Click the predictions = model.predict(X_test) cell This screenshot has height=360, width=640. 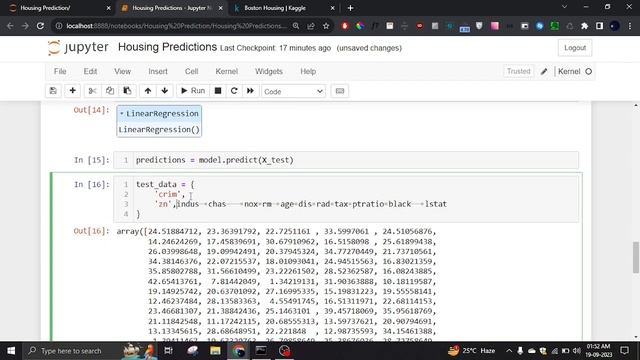tap(346, 160)
